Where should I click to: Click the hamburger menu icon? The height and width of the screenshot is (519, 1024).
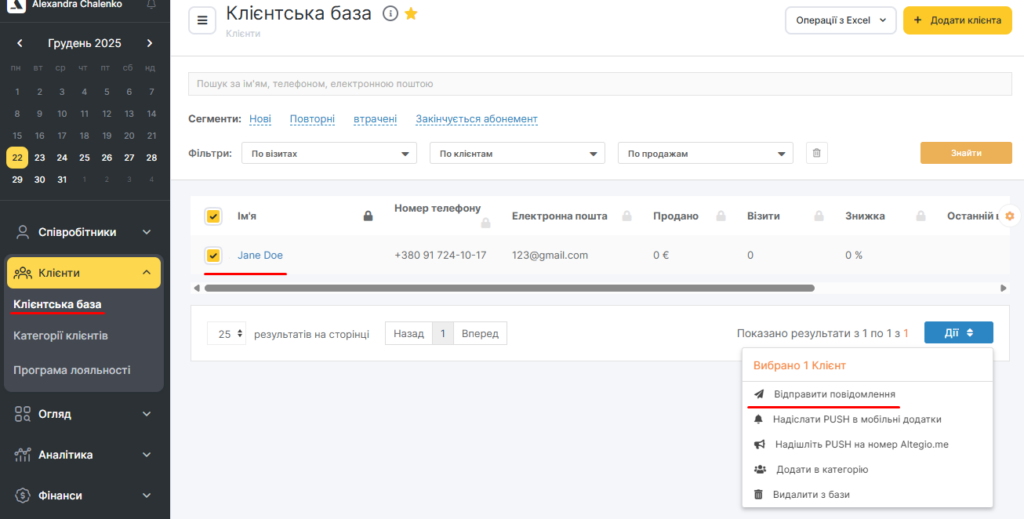pos(202,20)
